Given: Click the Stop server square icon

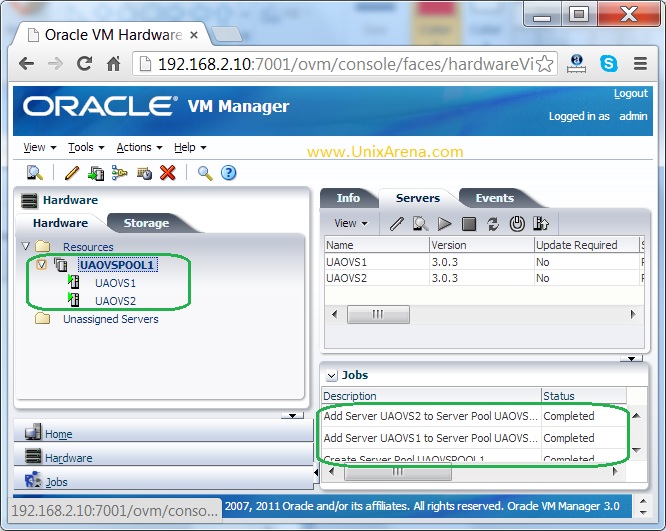Looking at the screenshot, I should (469, 224).
